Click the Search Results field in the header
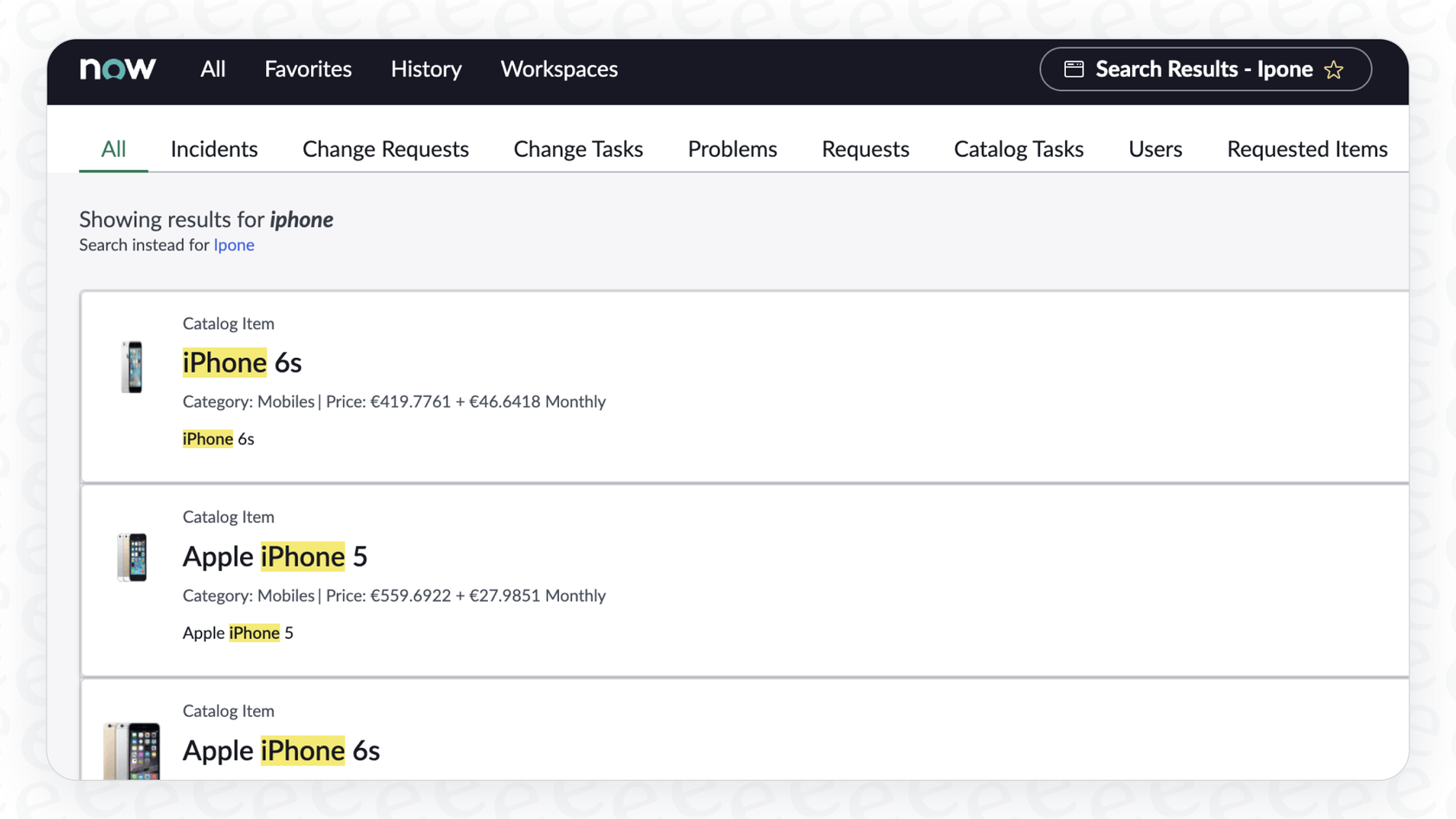1456x819 pixels. 1204,69
